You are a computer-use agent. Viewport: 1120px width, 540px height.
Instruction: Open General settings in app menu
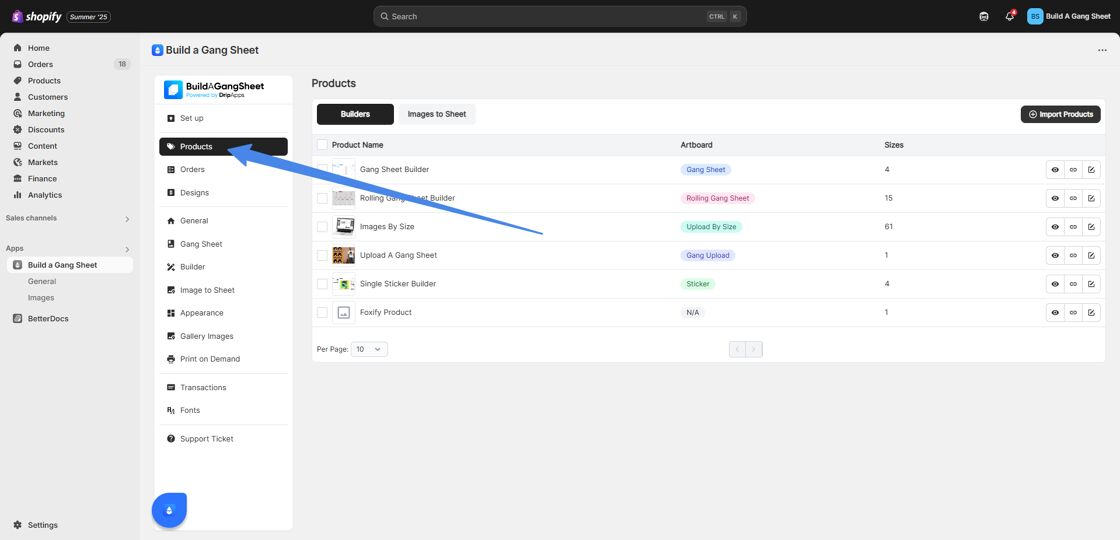click(x=223, y=221)
